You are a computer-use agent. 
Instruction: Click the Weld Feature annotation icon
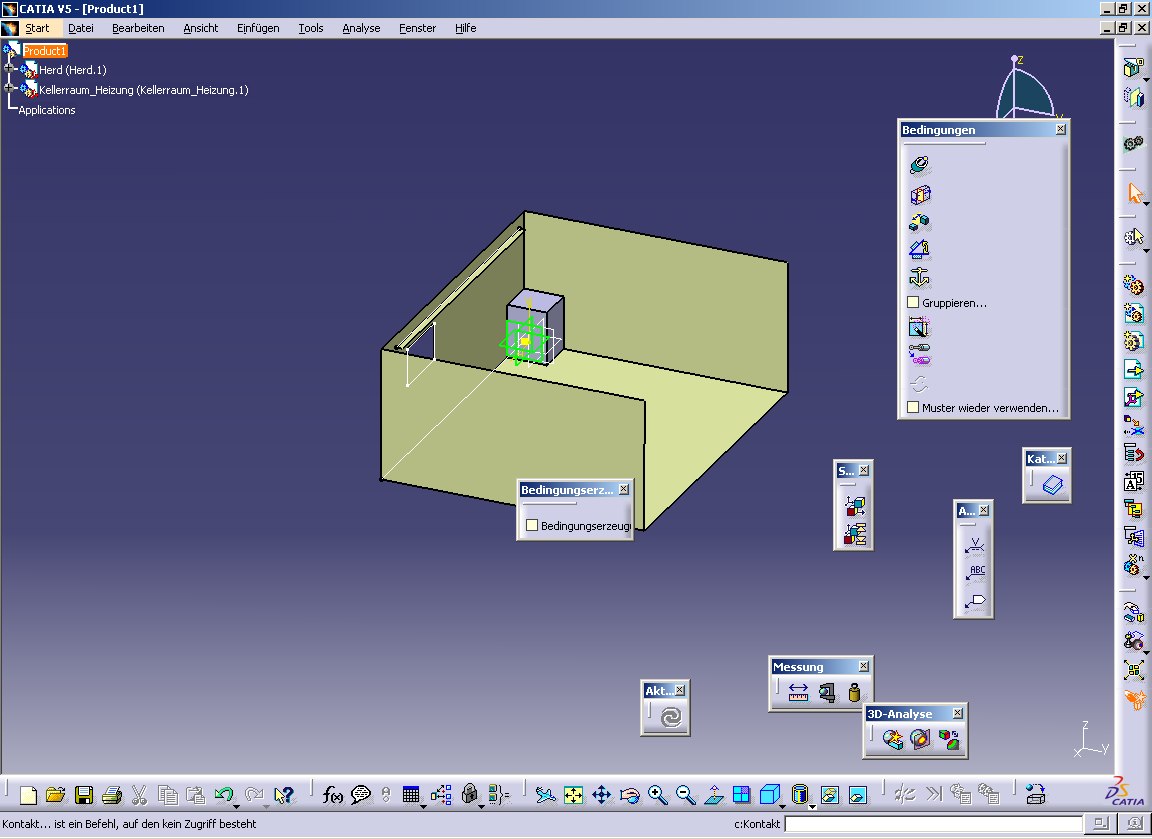coord(974,544)
